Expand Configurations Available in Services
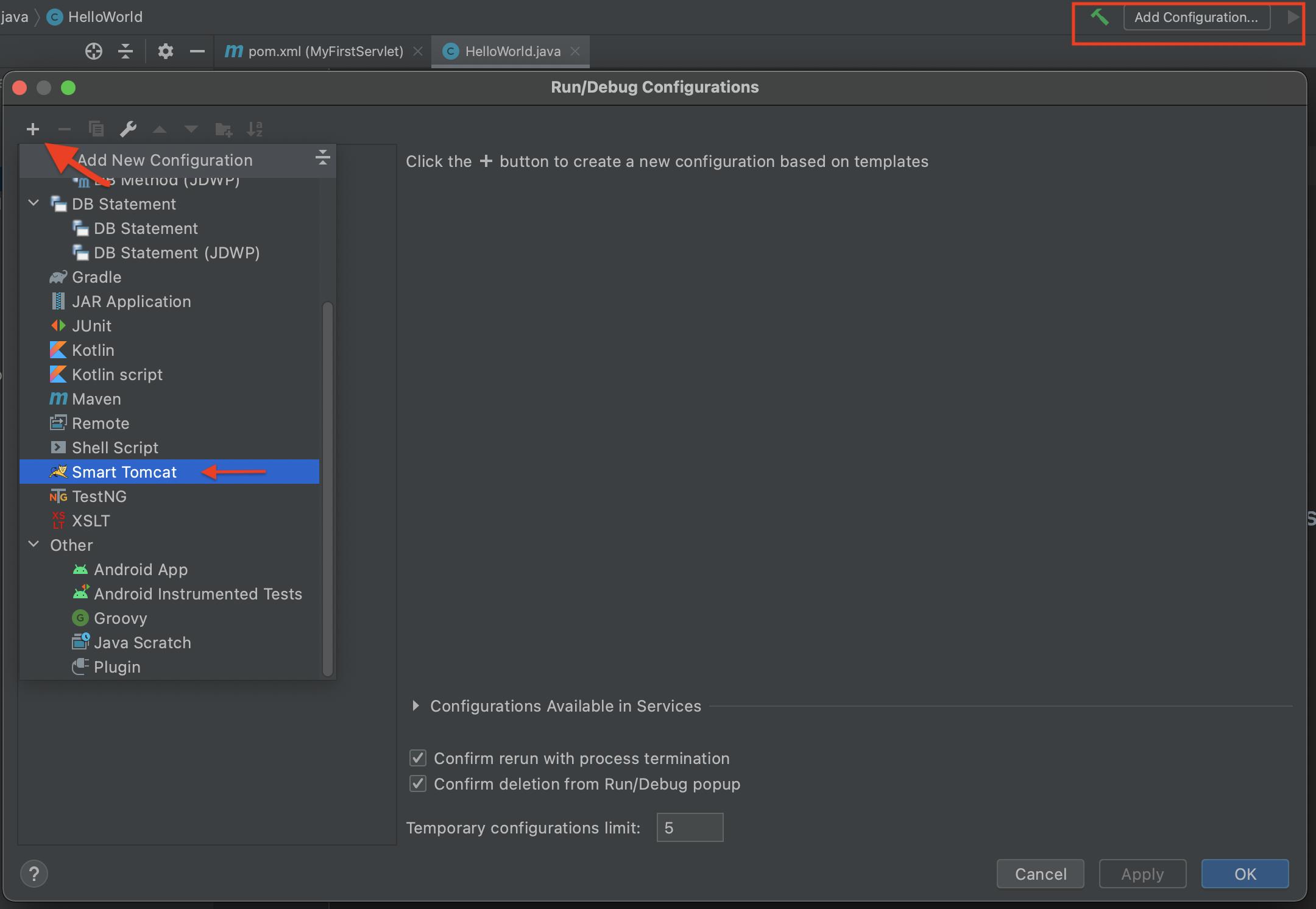The height and width of the screenshot is (909, 1316). [x=416, y=706]
